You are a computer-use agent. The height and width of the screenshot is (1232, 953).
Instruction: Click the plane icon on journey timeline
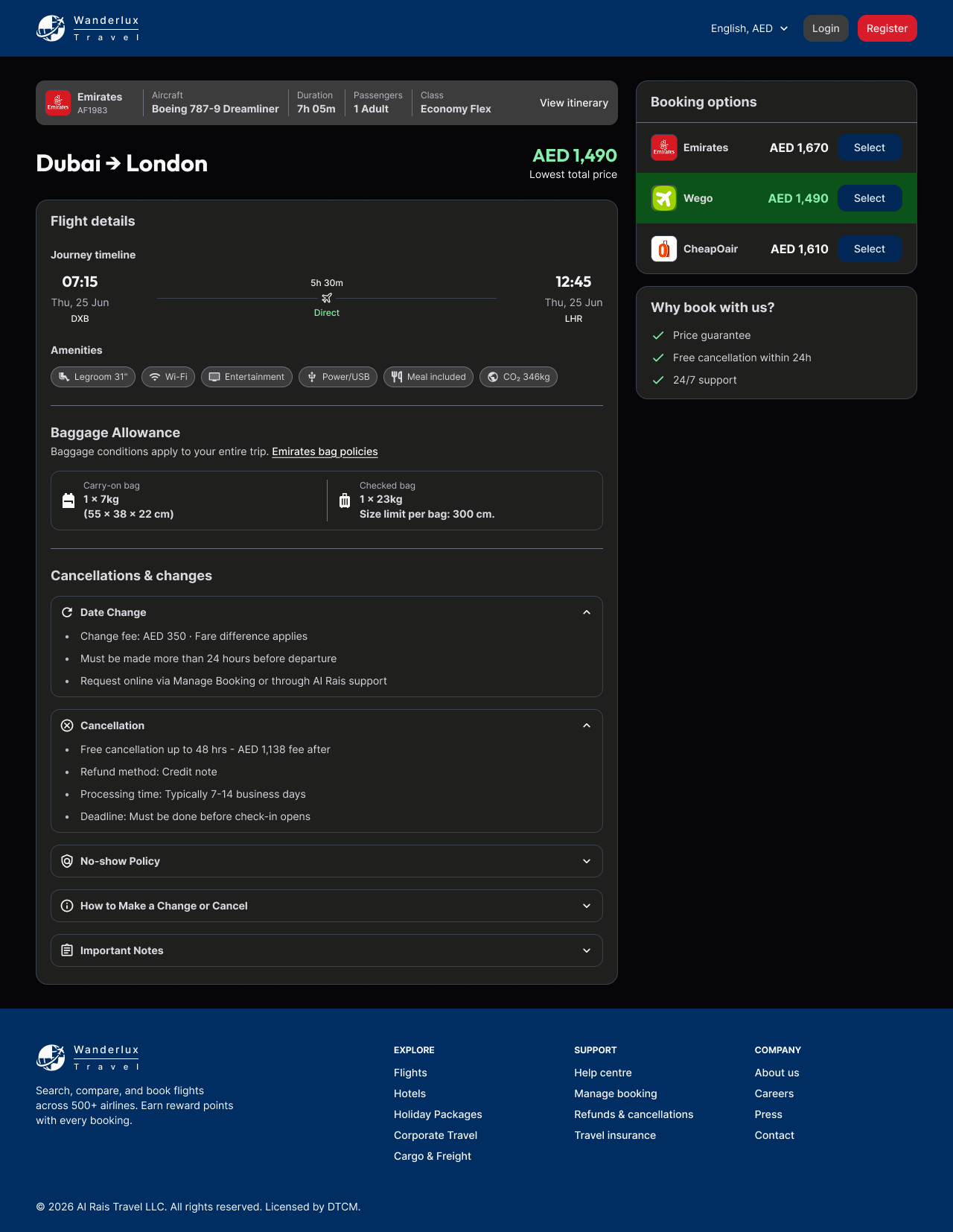pyautogui.click(x=327, y=298)
